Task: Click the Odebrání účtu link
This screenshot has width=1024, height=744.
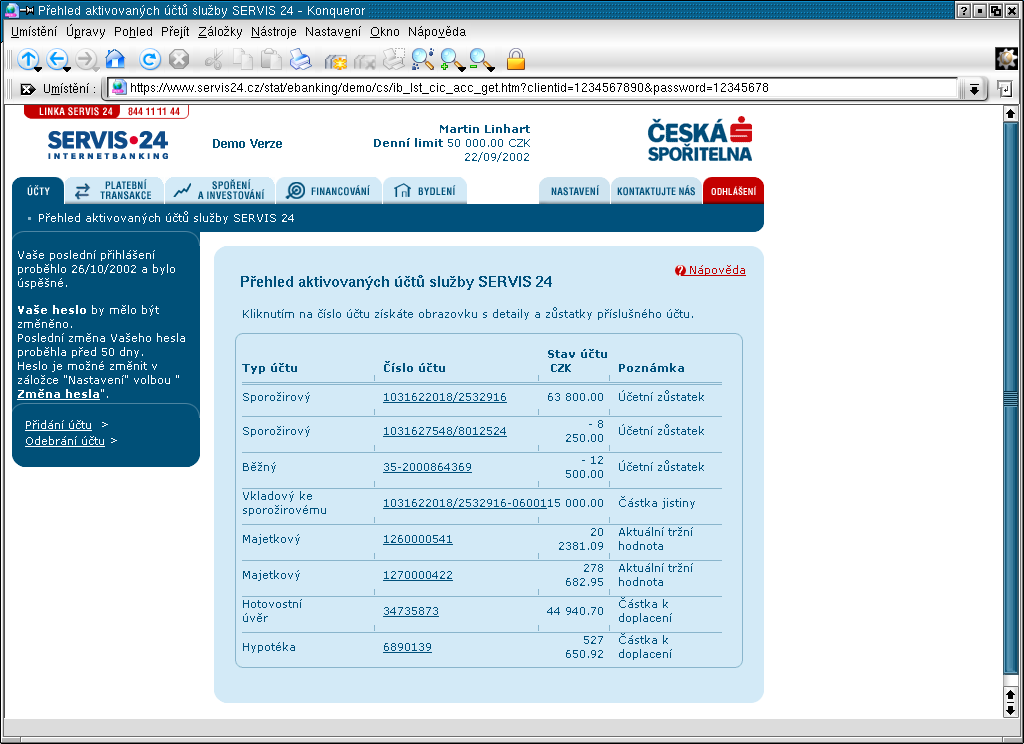Action: [65, 441]
